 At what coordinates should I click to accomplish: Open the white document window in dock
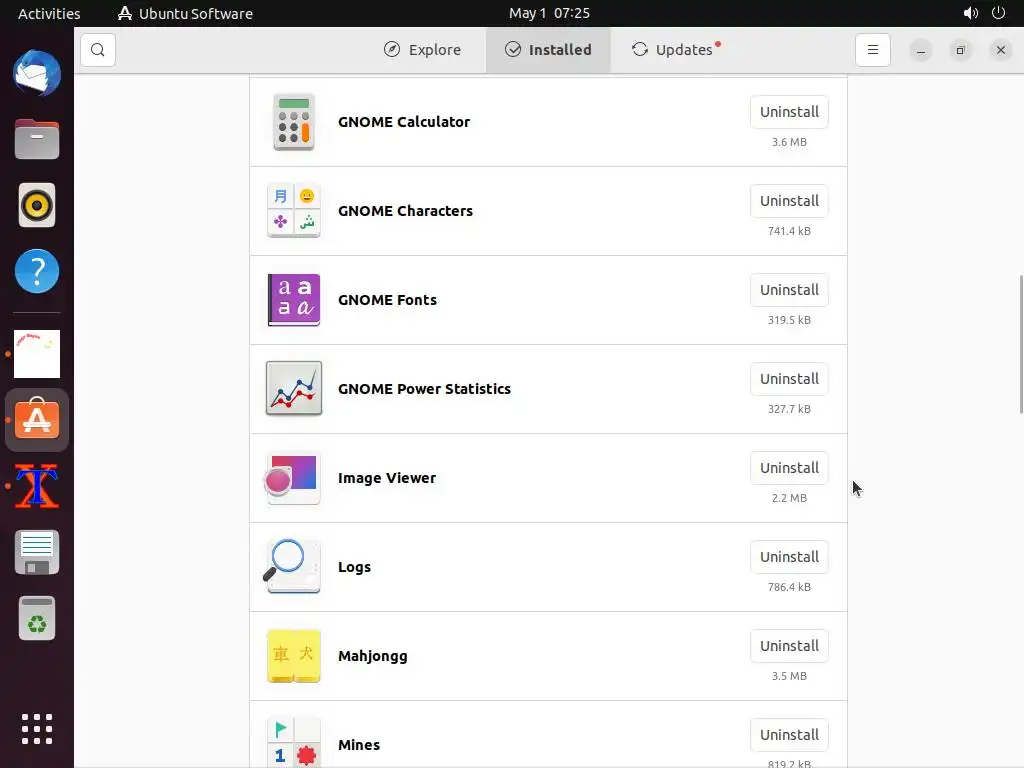[37, 354]
